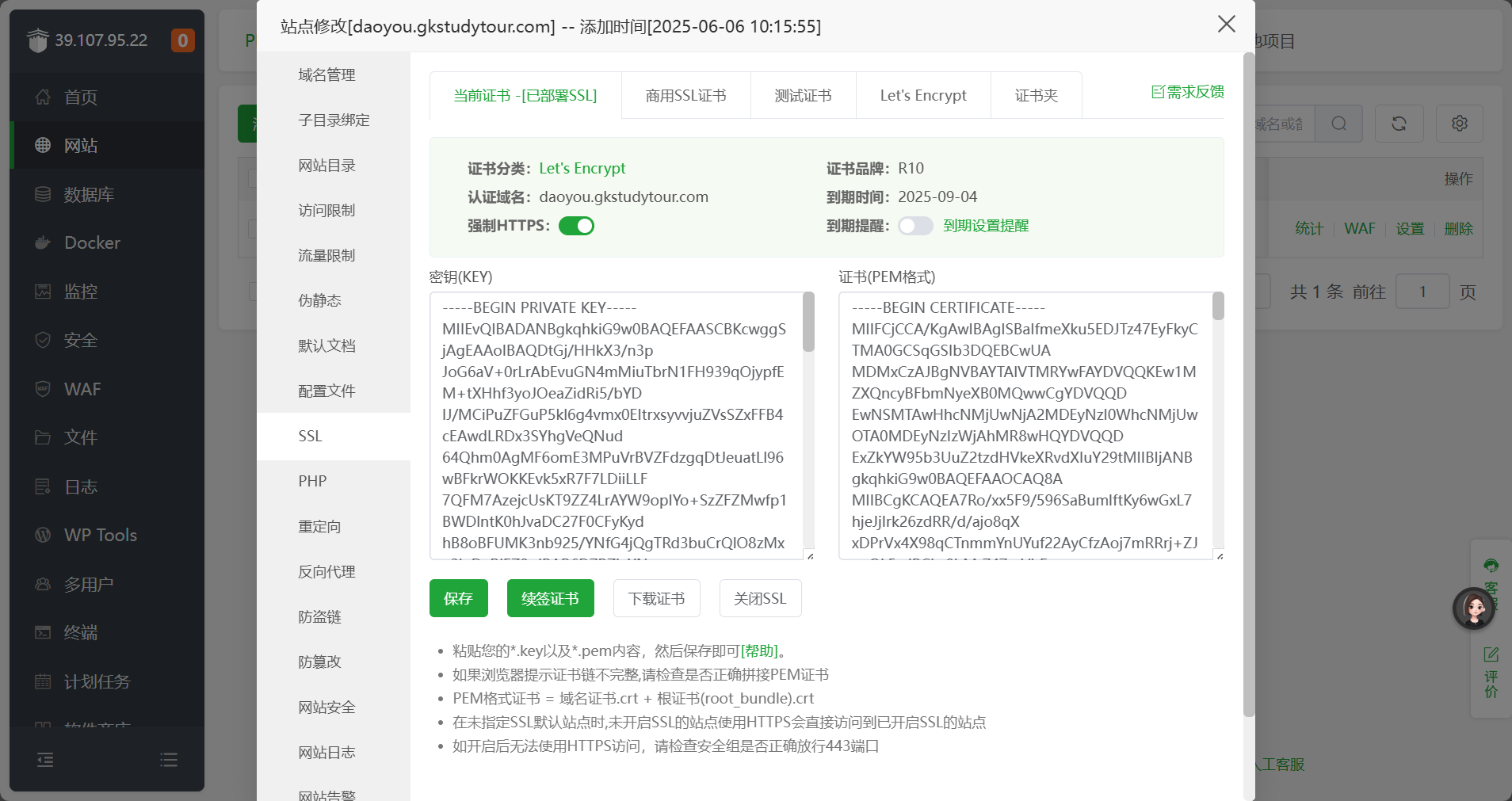Open the settings gear icon
Viewport: 1512px width, 801px height.
pos(1459,124)
